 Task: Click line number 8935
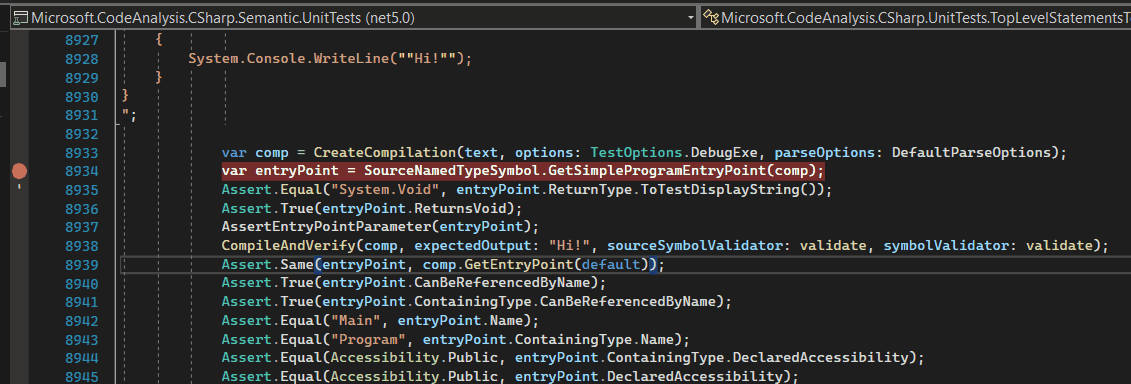82,190
